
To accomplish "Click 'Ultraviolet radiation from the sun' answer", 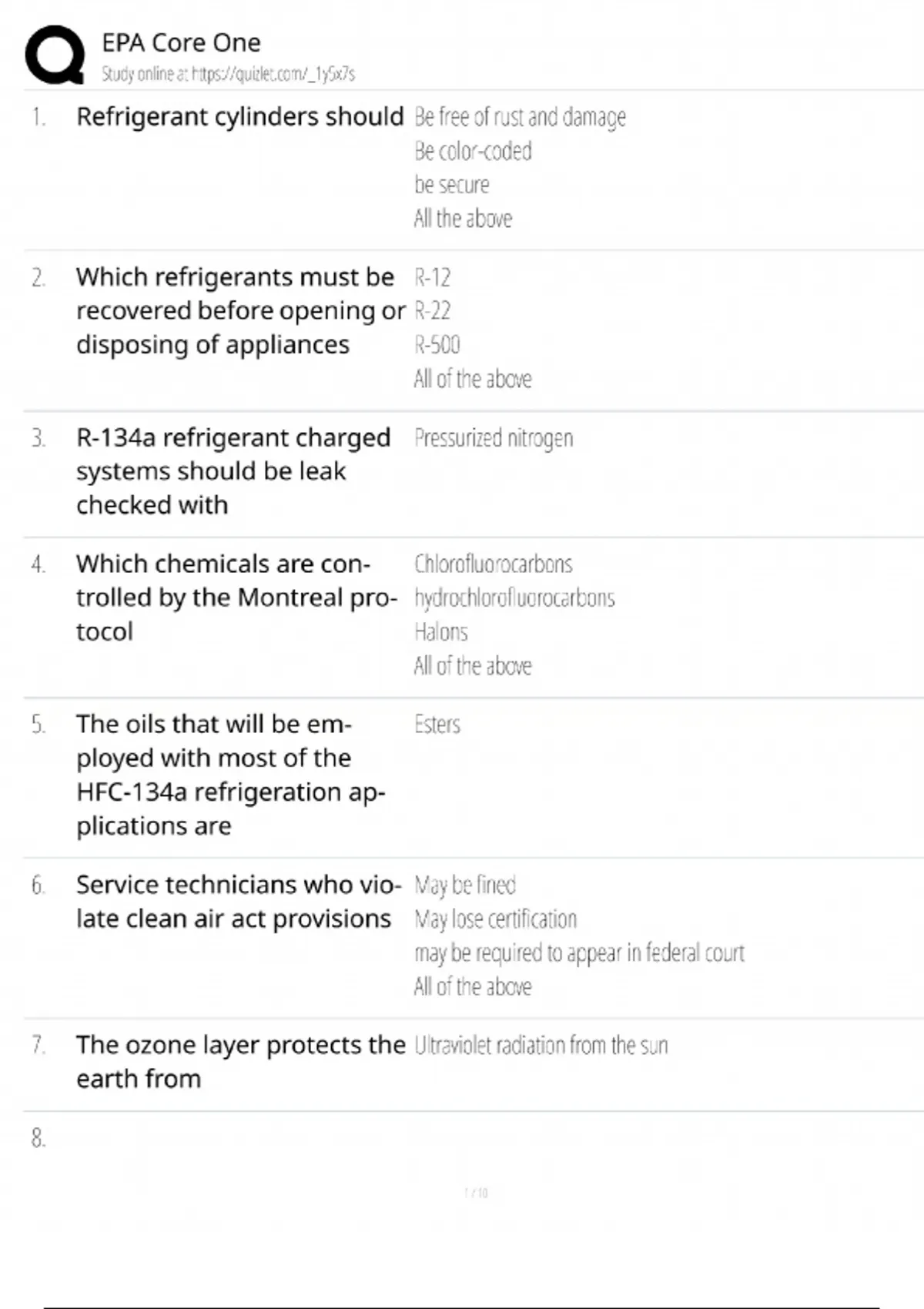I will click(x=541, y=1045).
